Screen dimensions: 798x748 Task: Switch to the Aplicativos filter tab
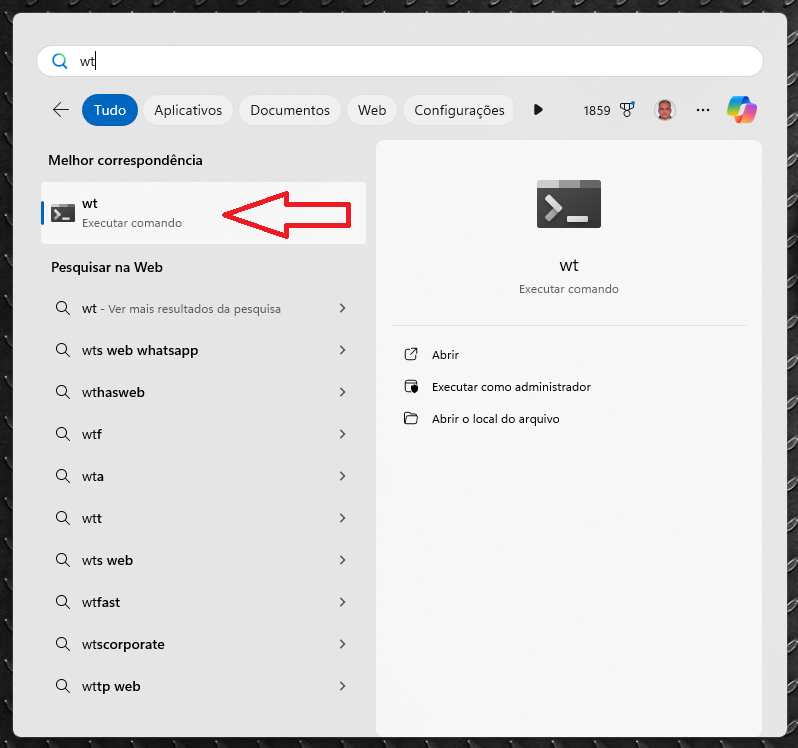coord(188,110)
